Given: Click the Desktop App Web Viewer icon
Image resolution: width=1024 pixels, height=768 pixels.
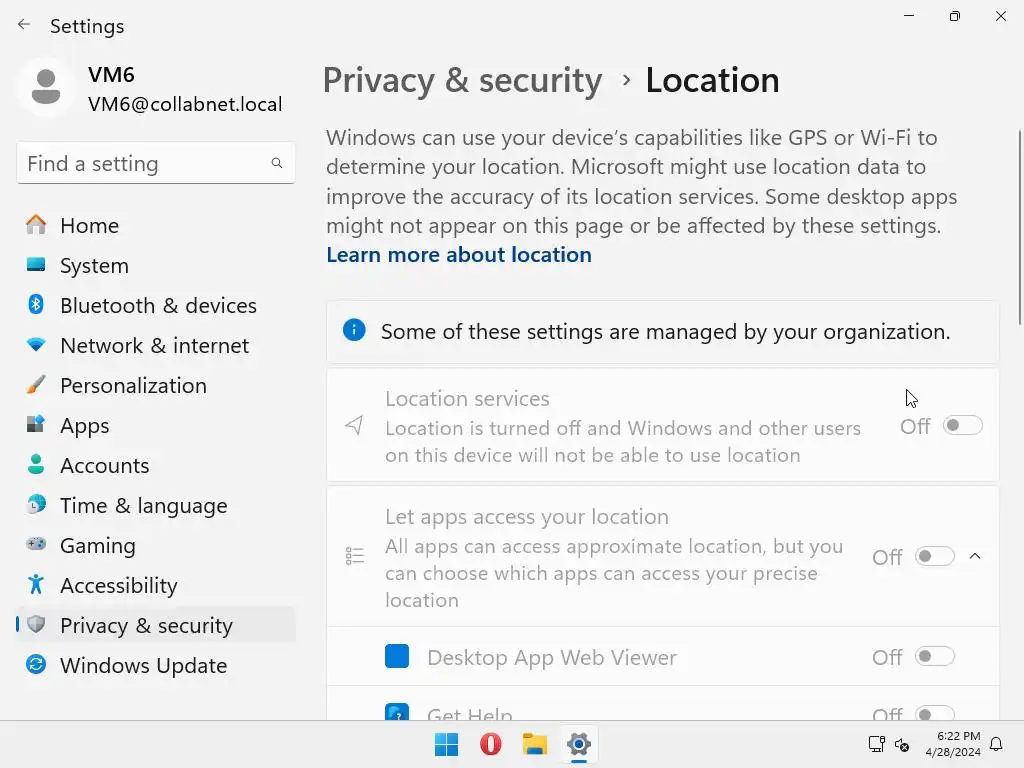Looking at the screenshot, I should click(x=397, y=657).
